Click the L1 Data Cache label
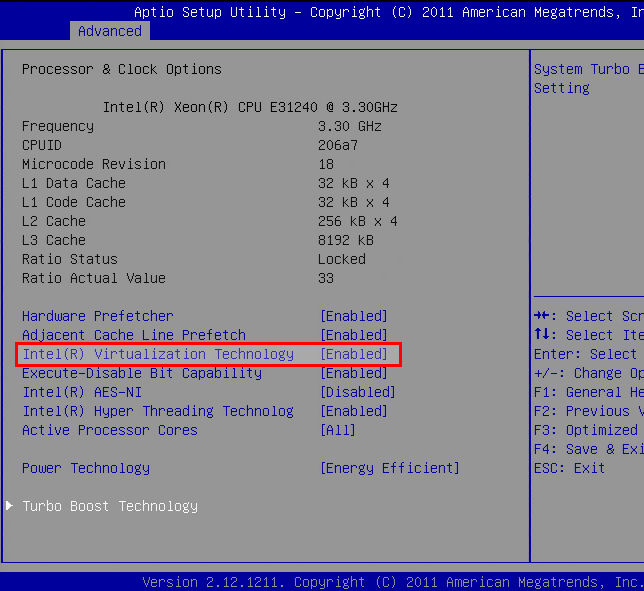 pyautogui.click(x=74, y=183)
